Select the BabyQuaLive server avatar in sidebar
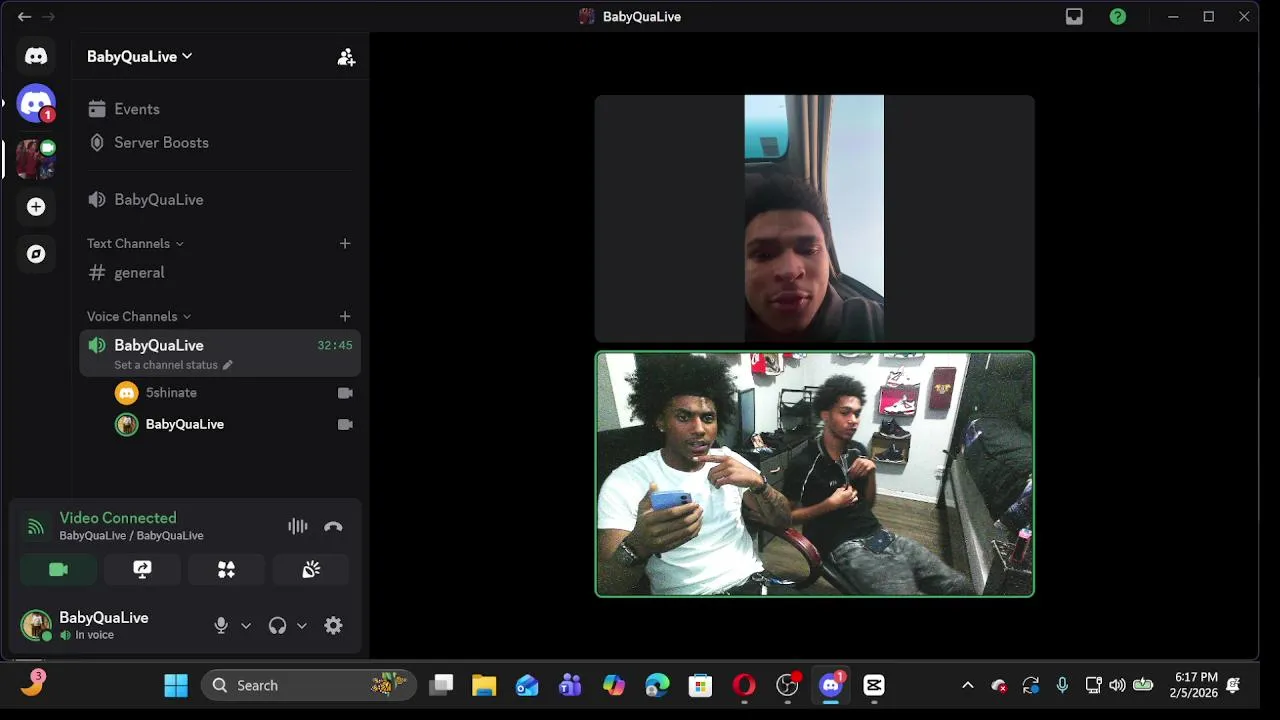The image size is (1280, 720). [36, 159]
